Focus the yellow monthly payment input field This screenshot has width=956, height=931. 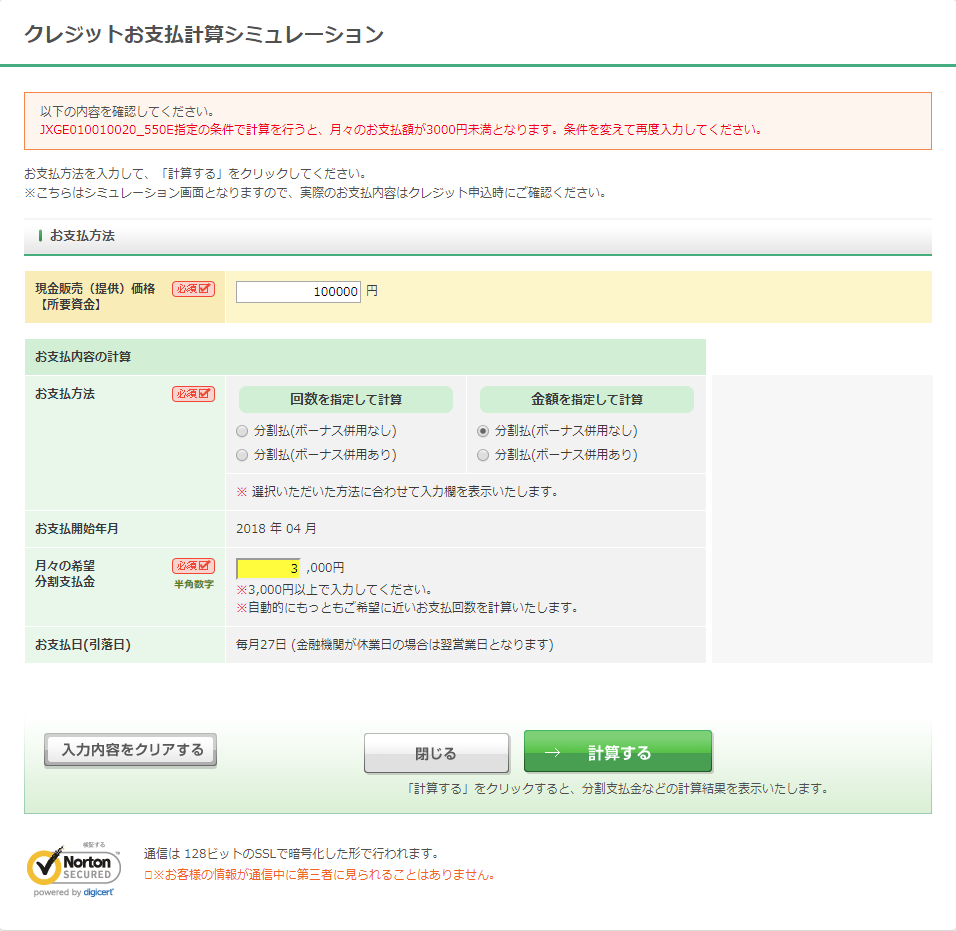coord(268,568)
